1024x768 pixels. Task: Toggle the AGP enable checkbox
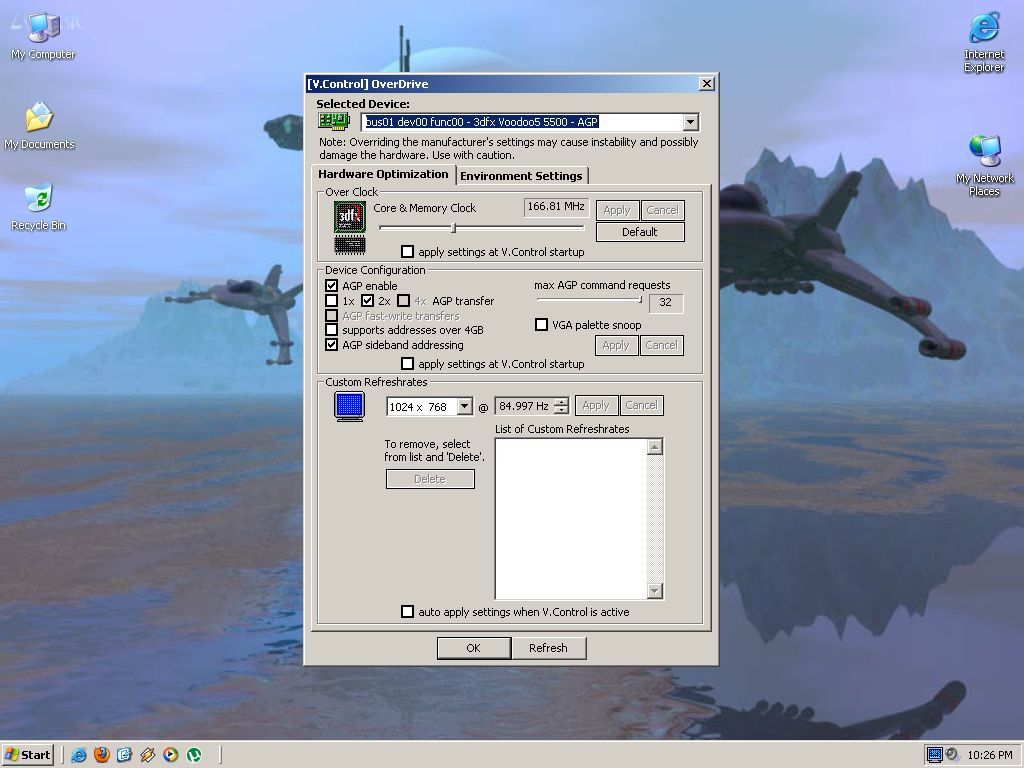coord(332,286)
